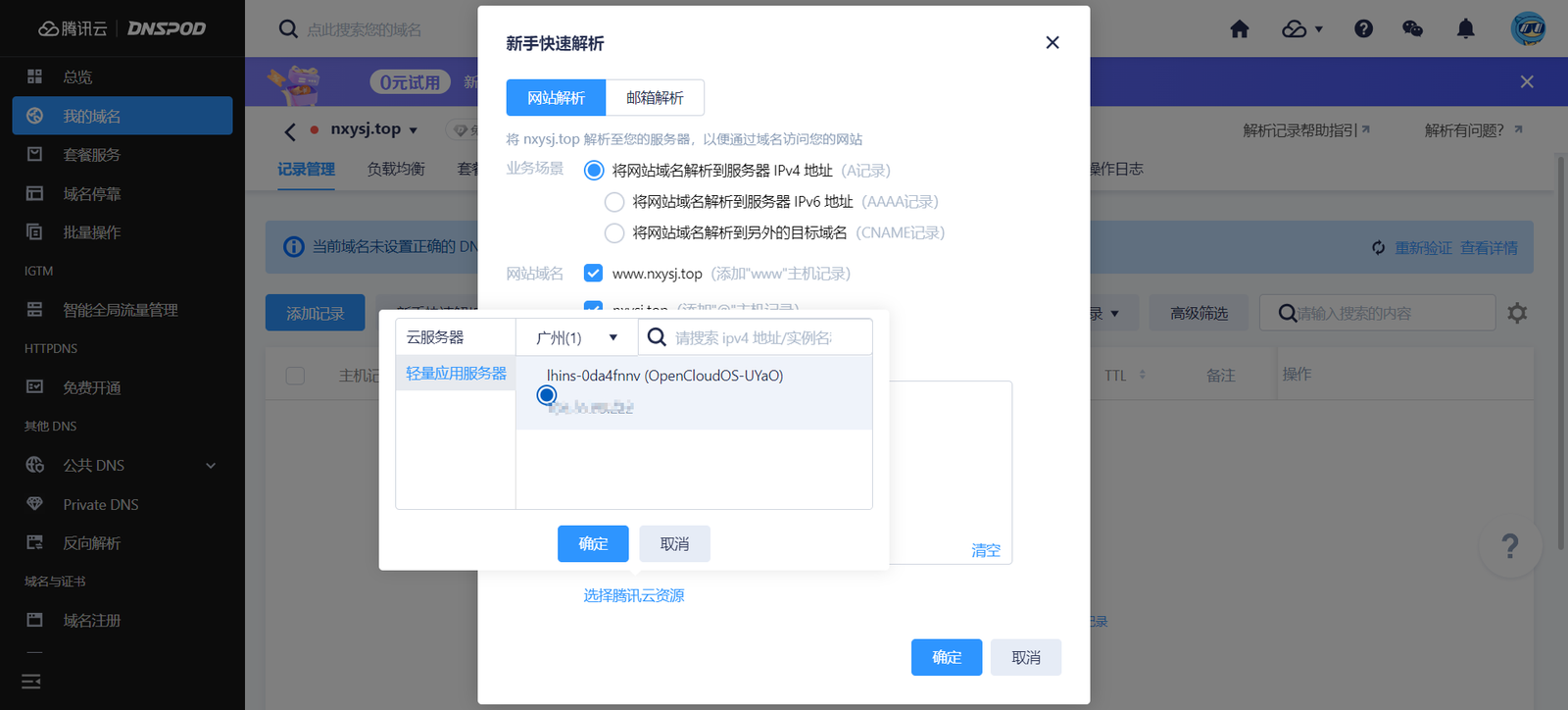The height and width of the screenshot is (710, 1568).
Task: Select the lhins-0da4fnnv server radio button
Action: pyautogui.click(x=547, y=395)
